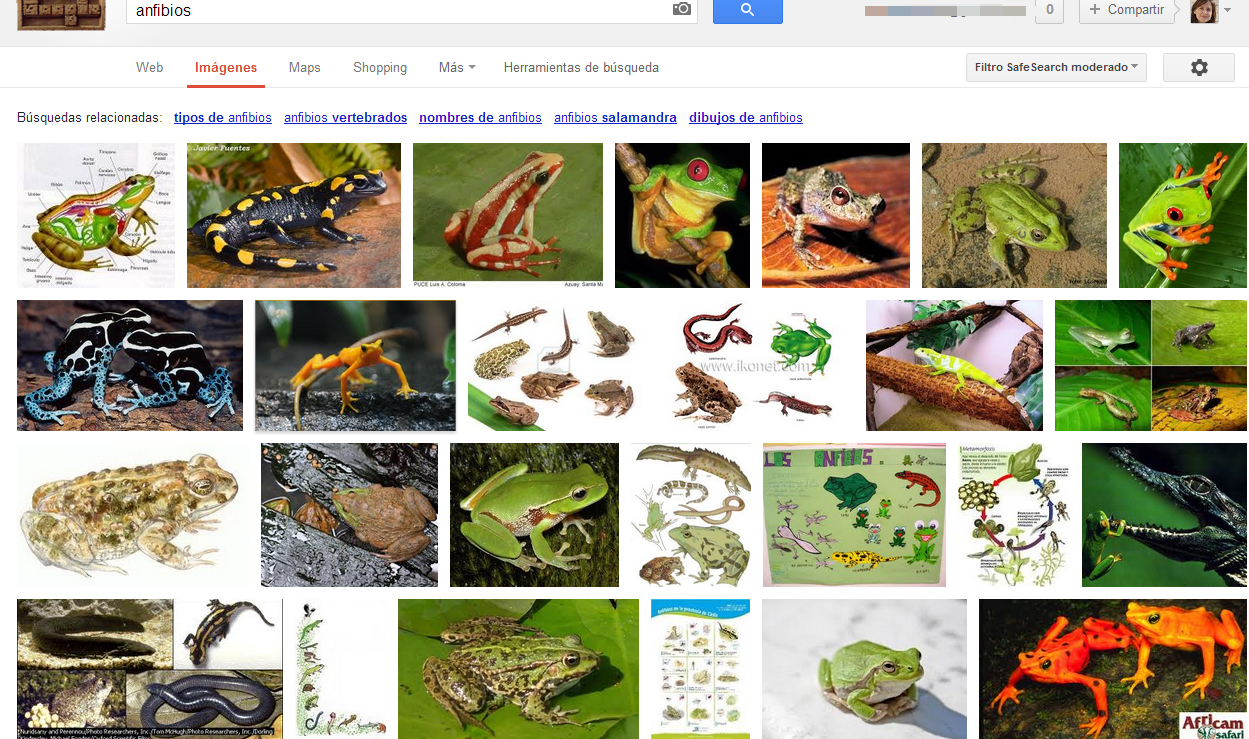Open the green frog on lily pad image
This screenshot has height=739, width=1249.
pos(518,669)
